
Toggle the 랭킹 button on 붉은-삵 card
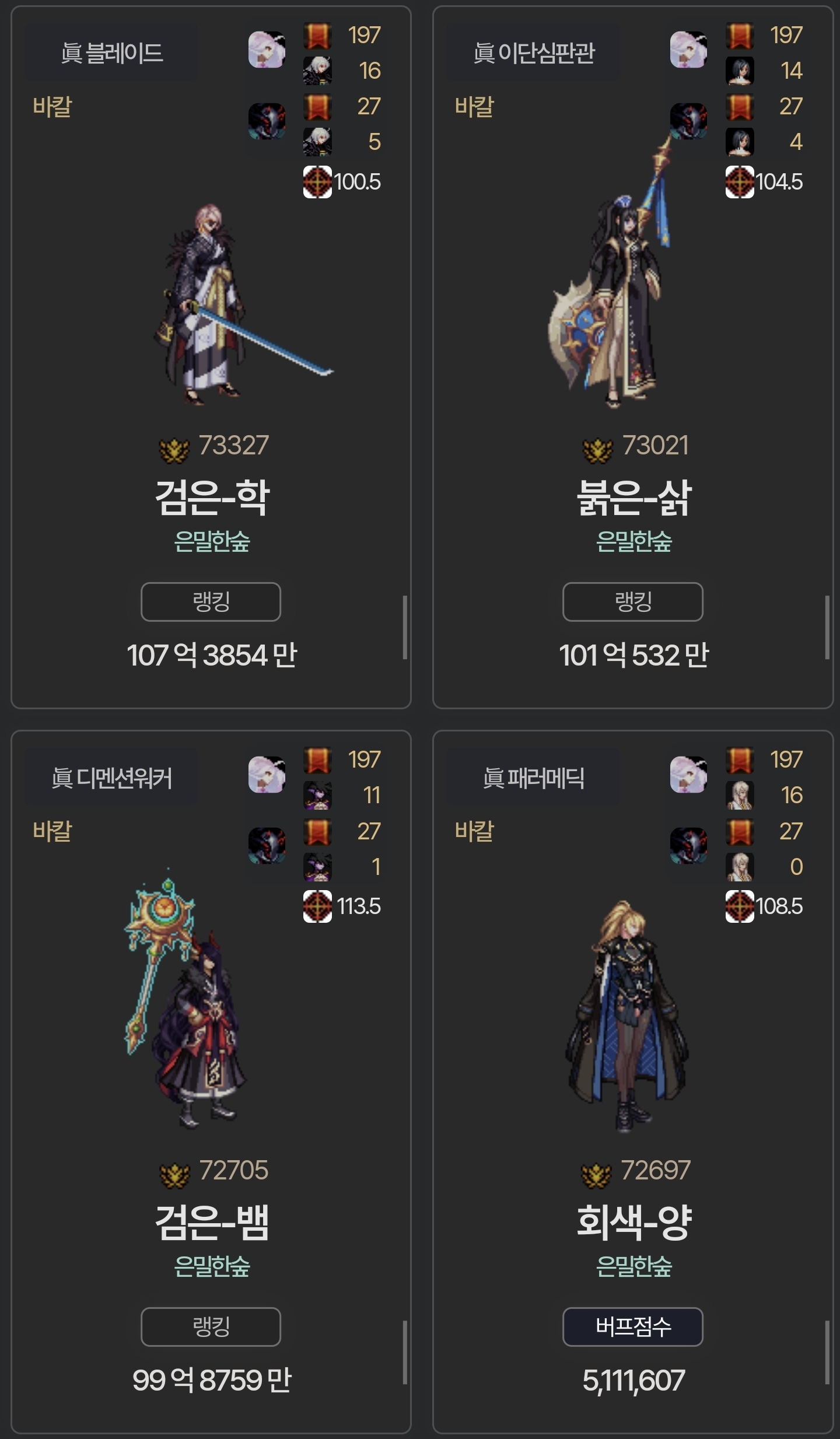633,601
